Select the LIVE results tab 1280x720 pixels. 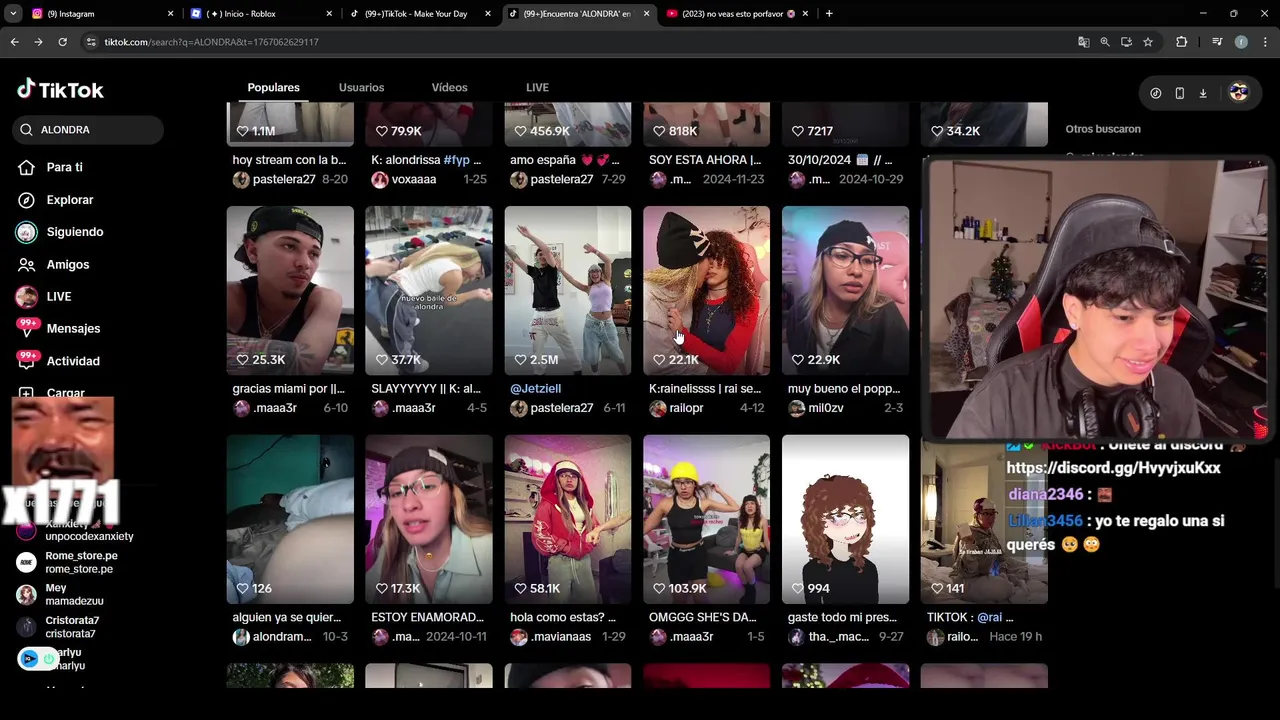537,87
